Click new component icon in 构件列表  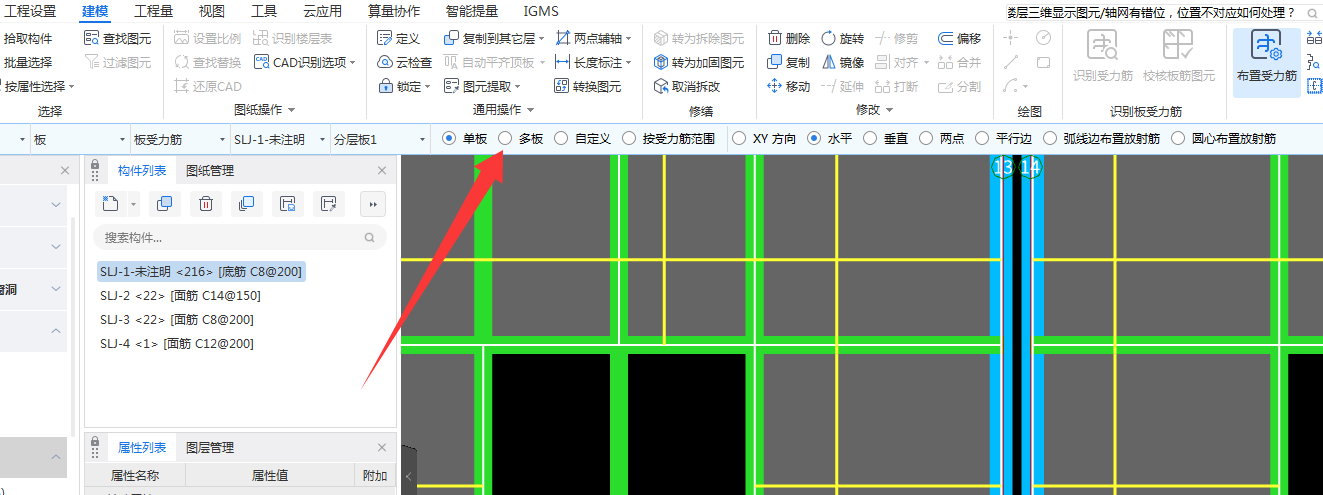click(111, 204)
